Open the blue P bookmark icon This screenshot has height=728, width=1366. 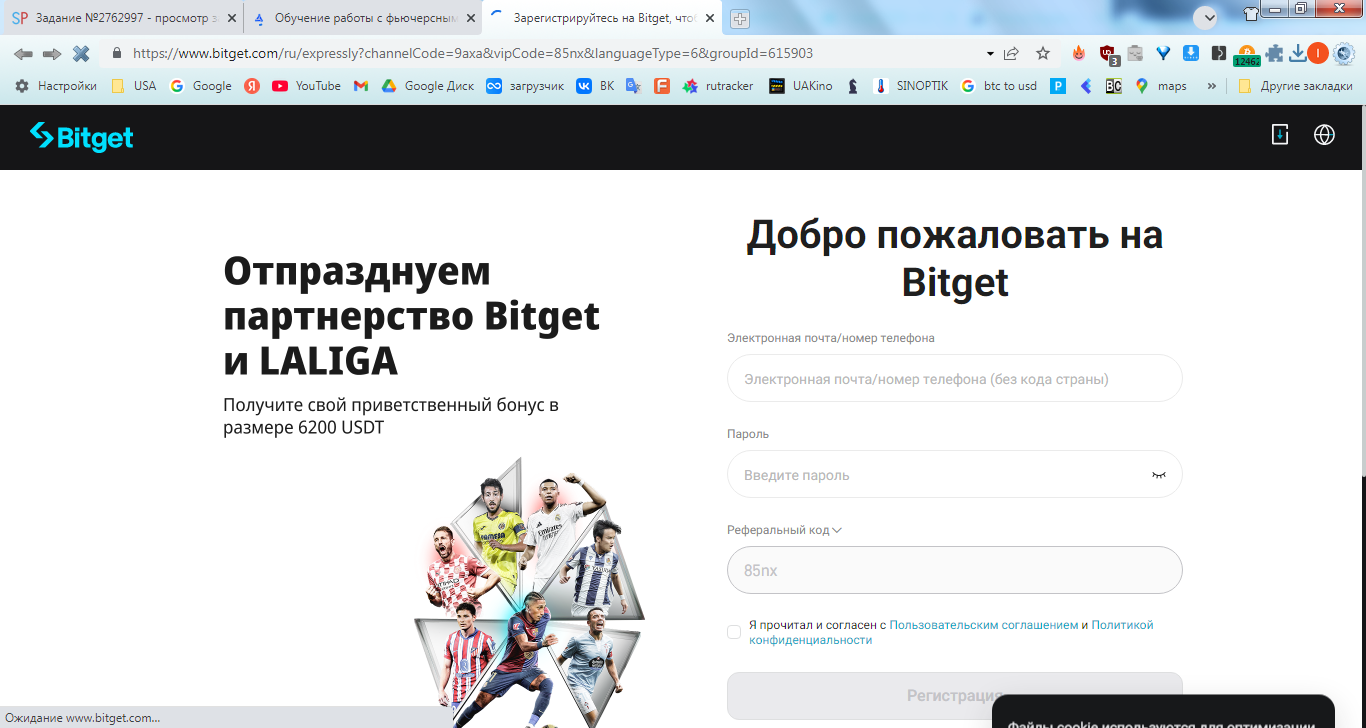point(1057,86)
